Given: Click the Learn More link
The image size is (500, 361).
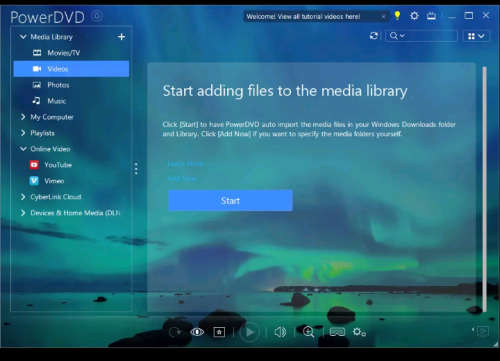Looking at the screenshot, I should click(x=186, y=164).
